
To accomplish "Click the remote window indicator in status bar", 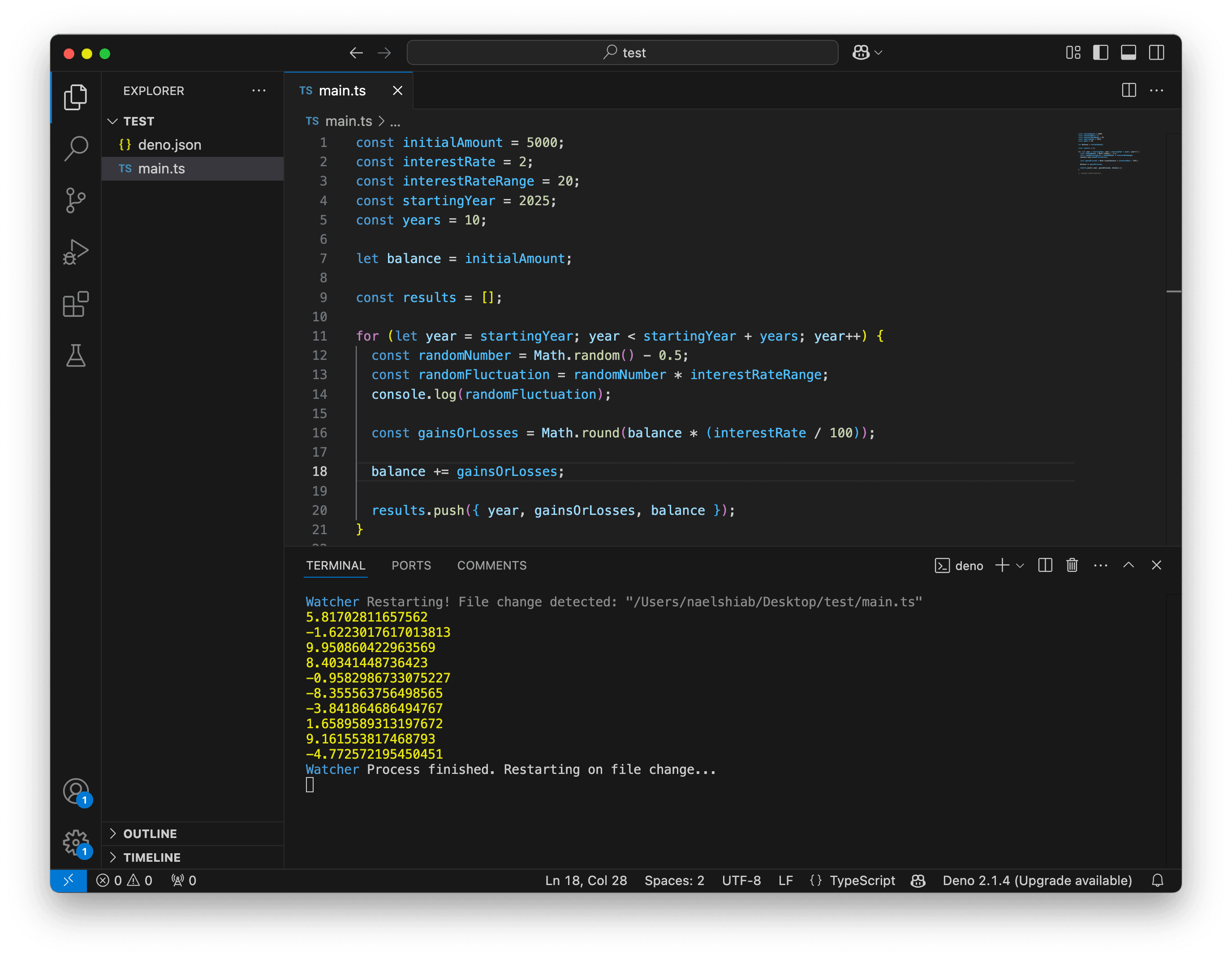I will click(x=68, y=881).
